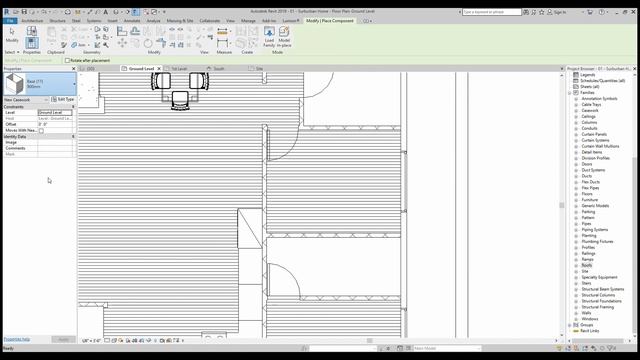Close the Properties palette

pyautogui.click(x=73, y=69)
